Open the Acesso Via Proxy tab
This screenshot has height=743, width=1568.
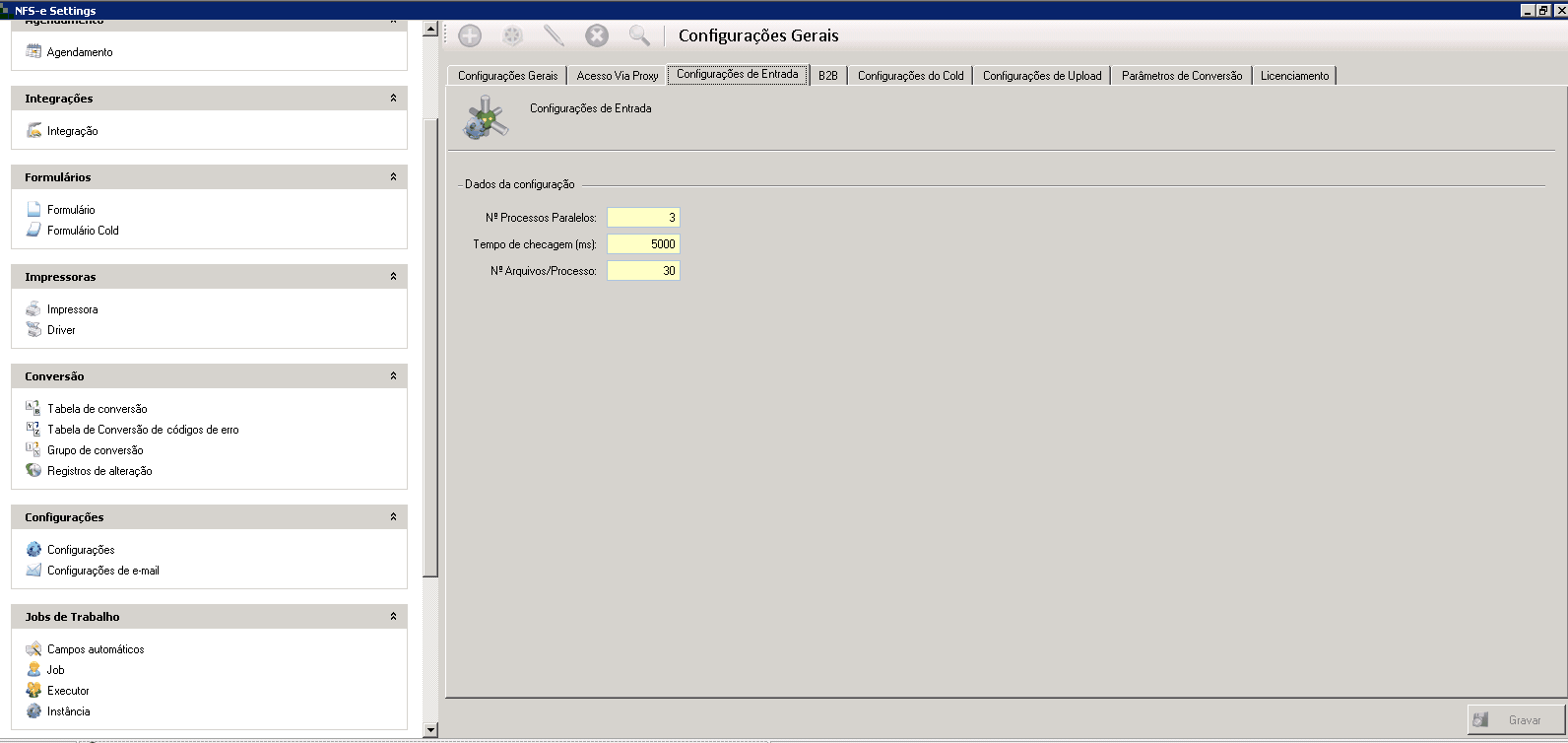[618, 76]
